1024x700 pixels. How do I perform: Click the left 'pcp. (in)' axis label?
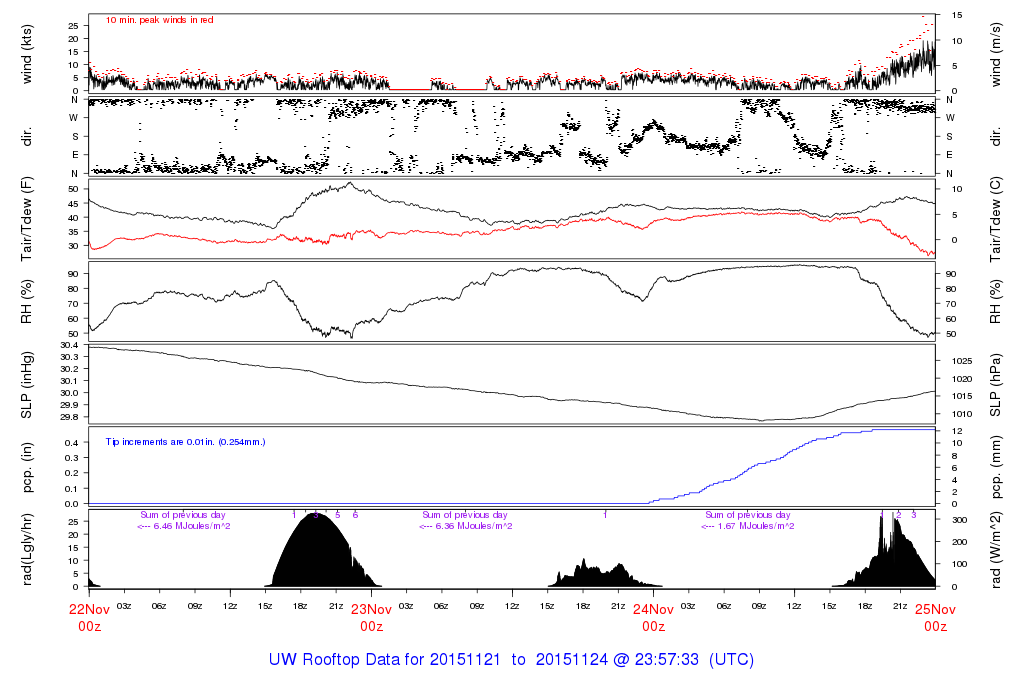[27, 467]
